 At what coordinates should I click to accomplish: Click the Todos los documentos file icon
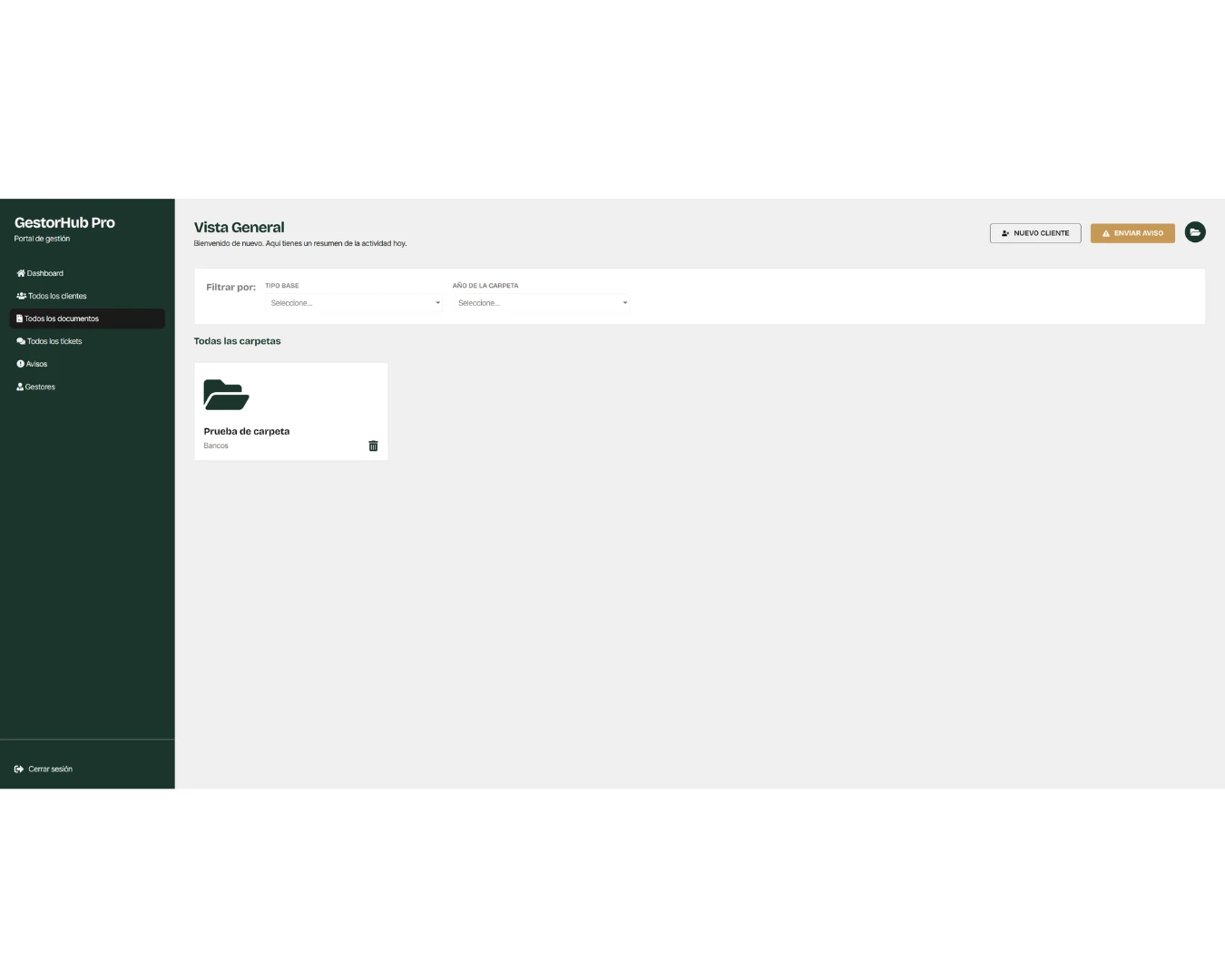click(19, 318)
